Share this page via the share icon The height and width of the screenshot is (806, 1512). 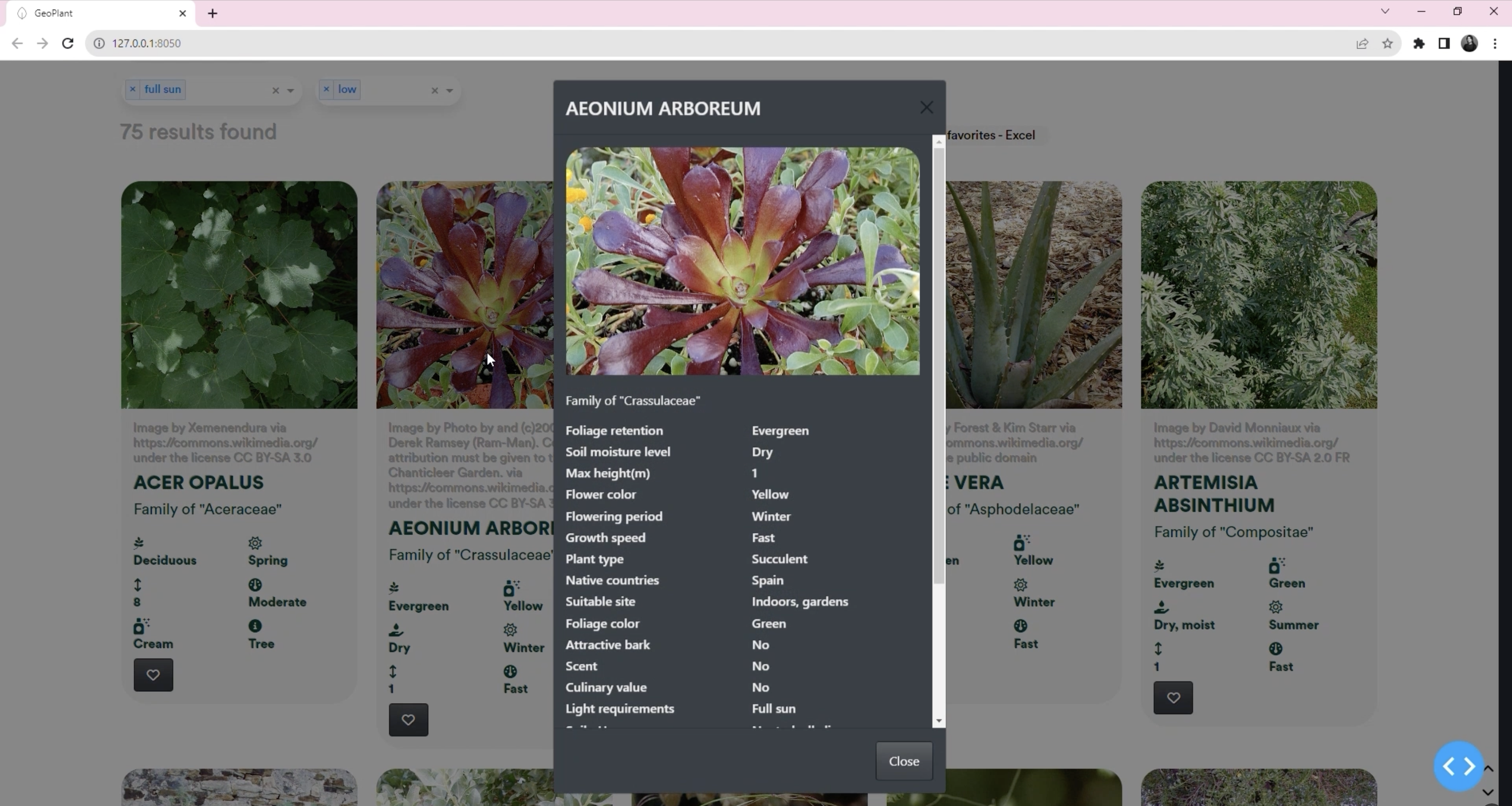coord(1362,43)
